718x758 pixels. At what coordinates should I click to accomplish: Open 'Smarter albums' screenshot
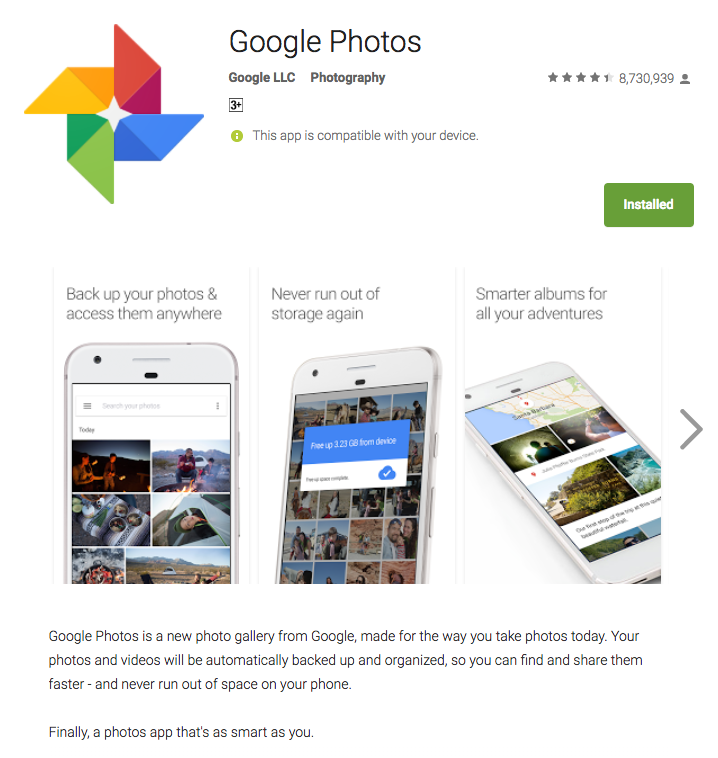[x=563, y=425]
